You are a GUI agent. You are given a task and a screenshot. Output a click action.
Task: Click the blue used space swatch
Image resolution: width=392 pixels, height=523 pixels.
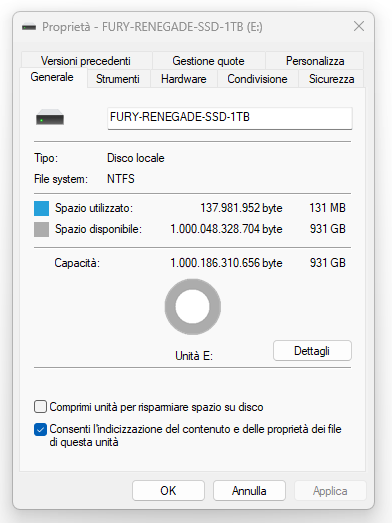[x=41, y=208]
